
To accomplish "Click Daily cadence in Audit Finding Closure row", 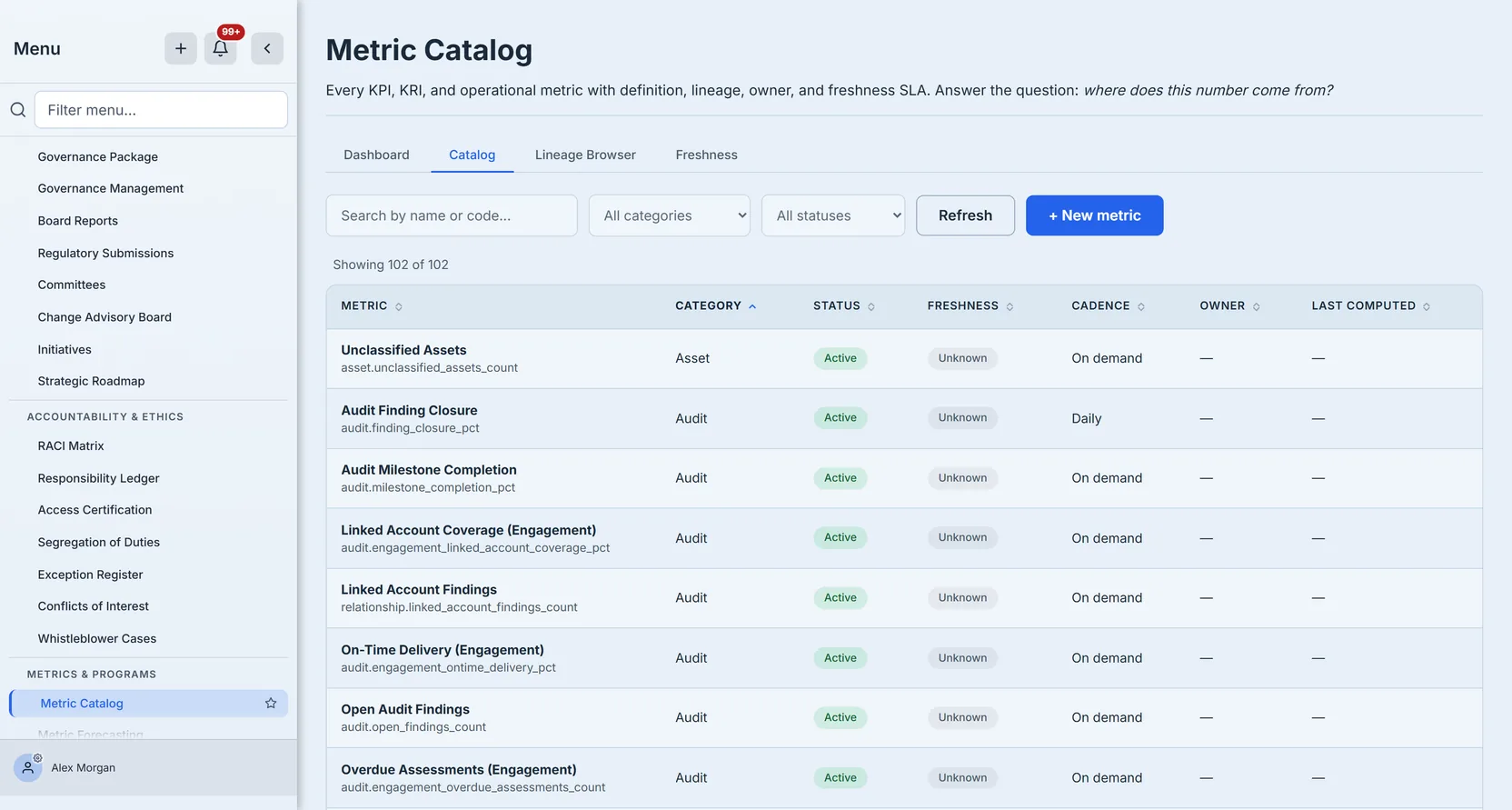I will click(1087, 419).
